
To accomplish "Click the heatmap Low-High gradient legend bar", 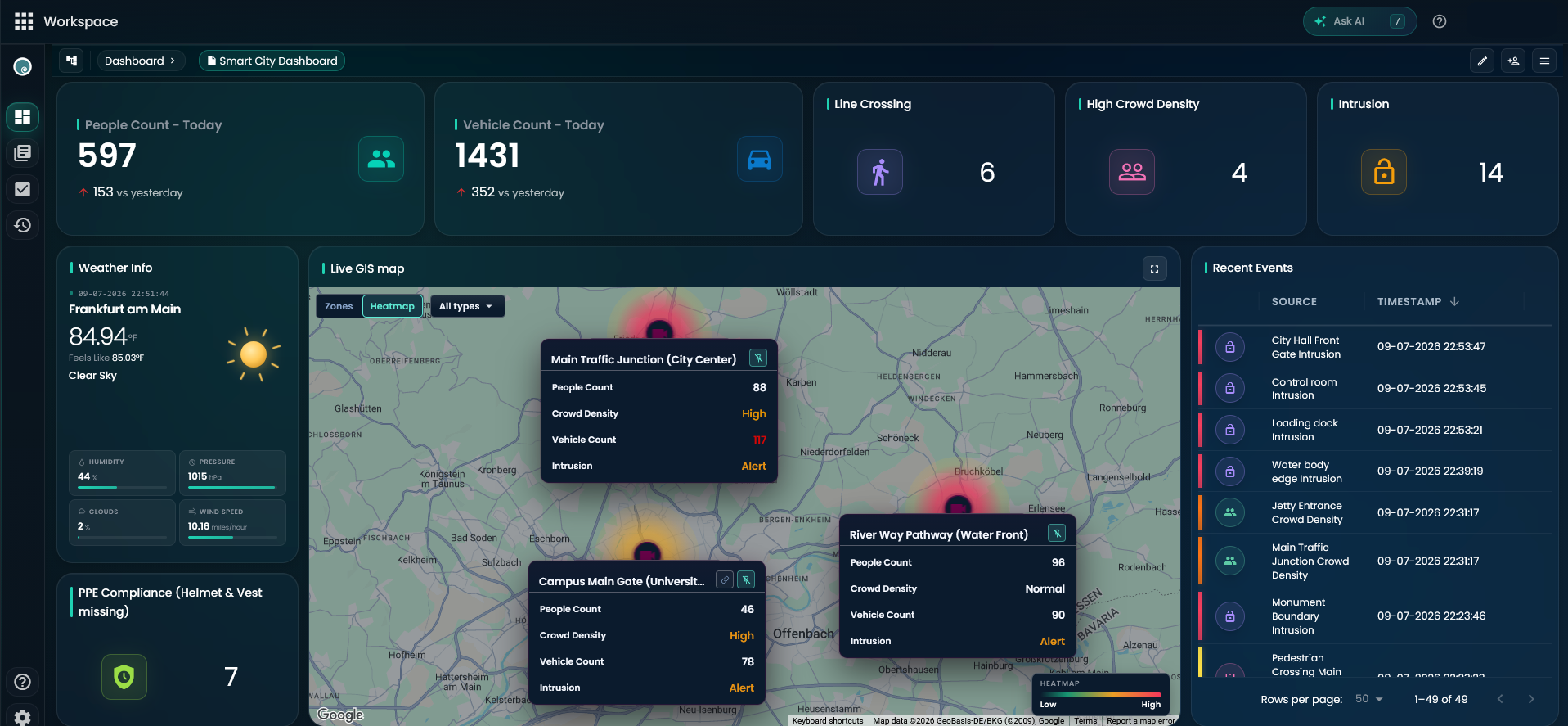I will click(x=1100, y=695).
